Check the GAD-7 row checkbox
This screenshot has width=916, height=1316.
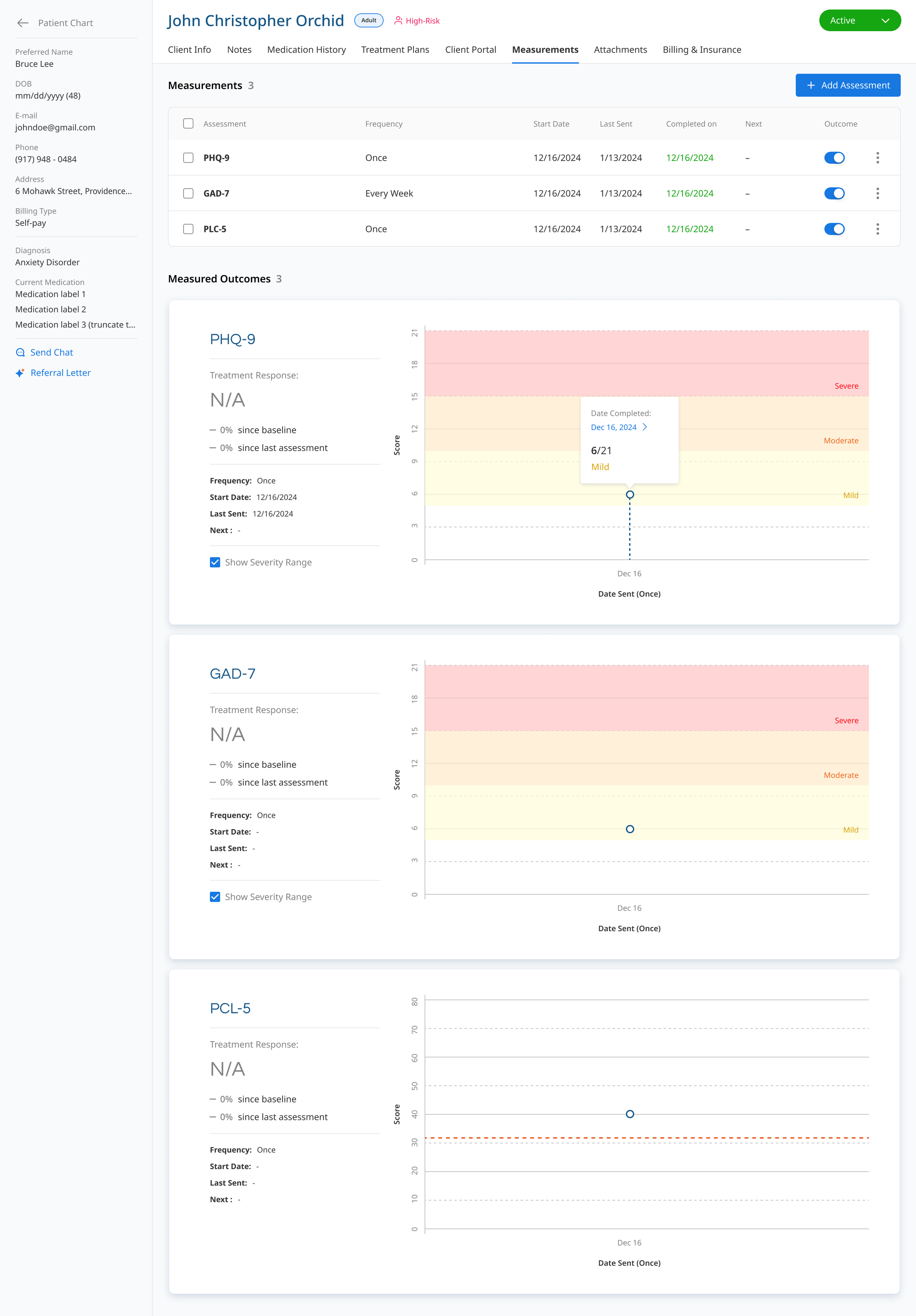(188, 193)
